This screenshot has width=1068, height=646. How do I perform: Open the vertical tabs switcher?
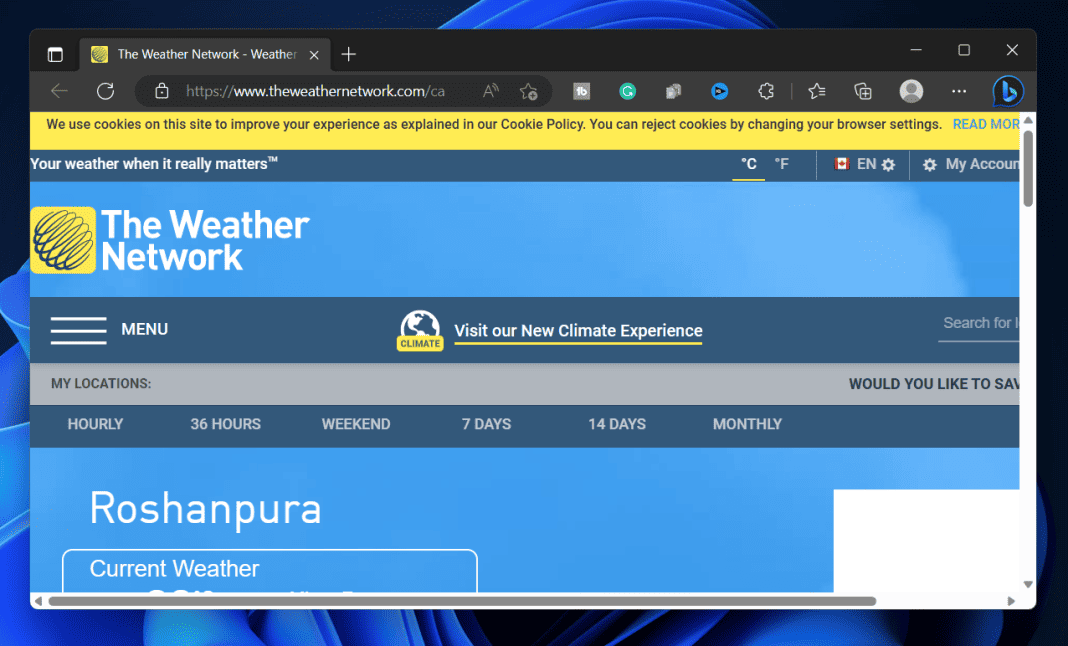pyautogui.click(x=54, y=53)
